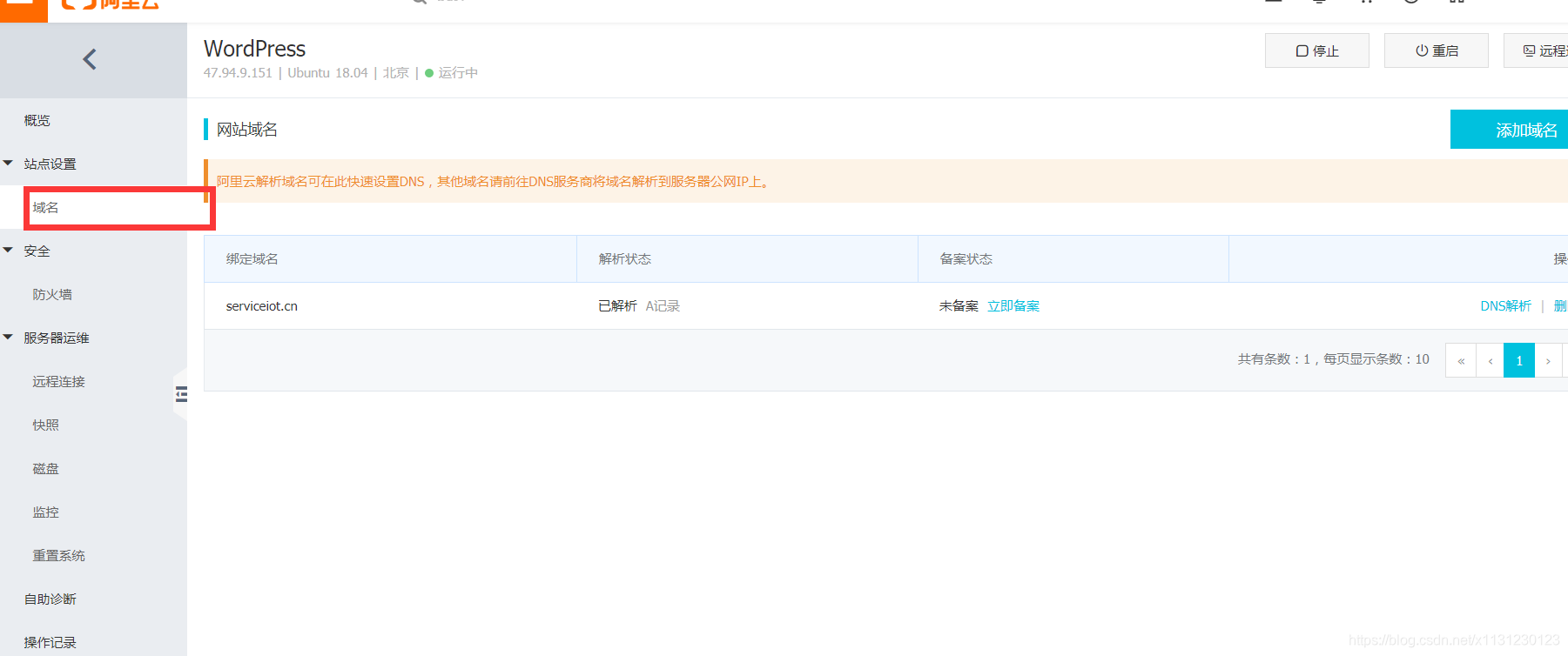Open 自助诊断 self-diagnosis
Viewport: 1568px width, 656px height.
click(50, 599)
